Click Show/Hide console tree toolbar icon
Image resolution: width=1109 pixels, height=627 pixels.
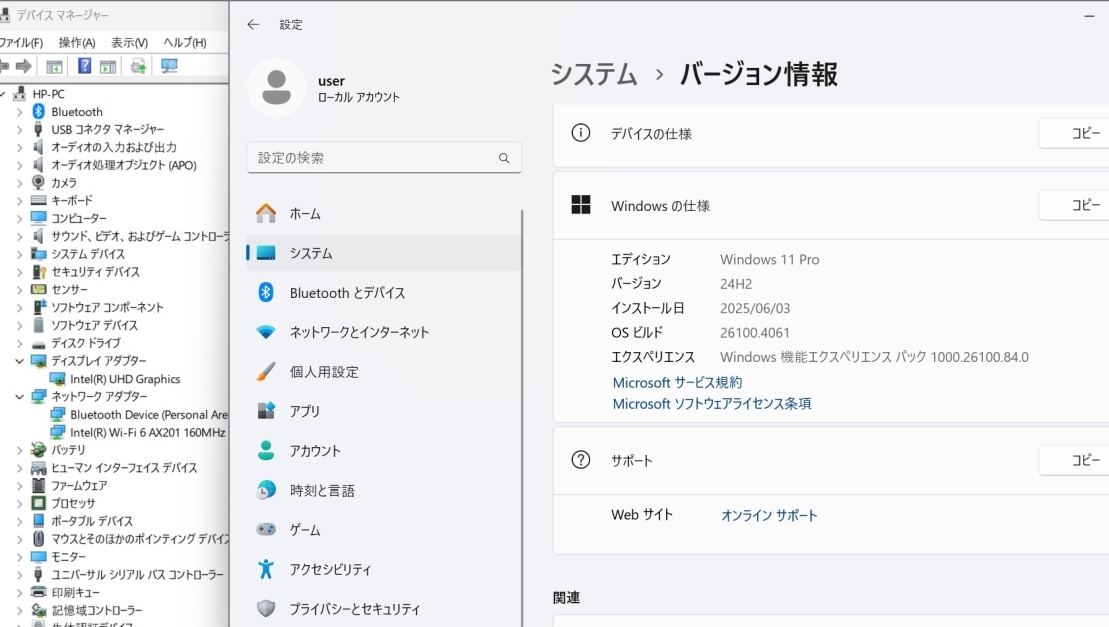pos(54,66)
